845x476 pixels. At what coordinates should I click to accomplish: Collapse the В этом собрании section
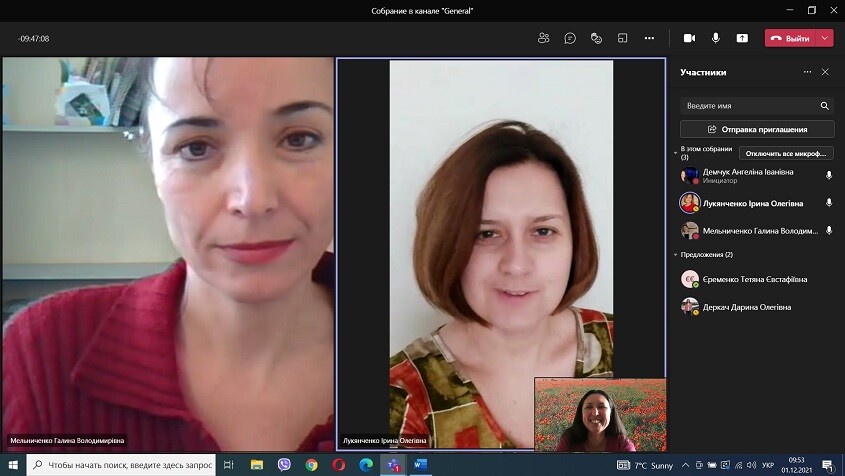(x=675, y=153)
